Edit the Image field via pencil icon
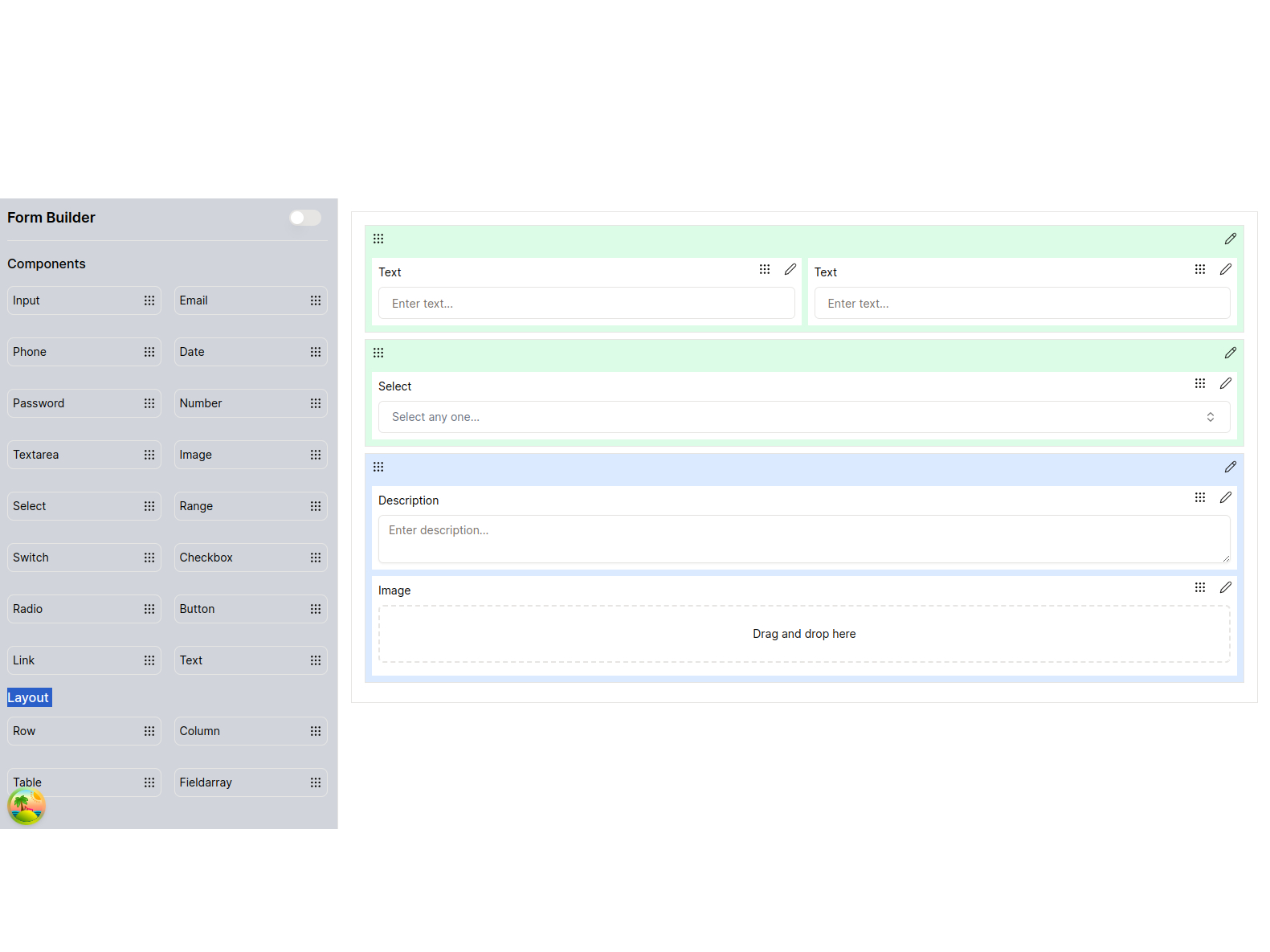 coord(1226,587)
